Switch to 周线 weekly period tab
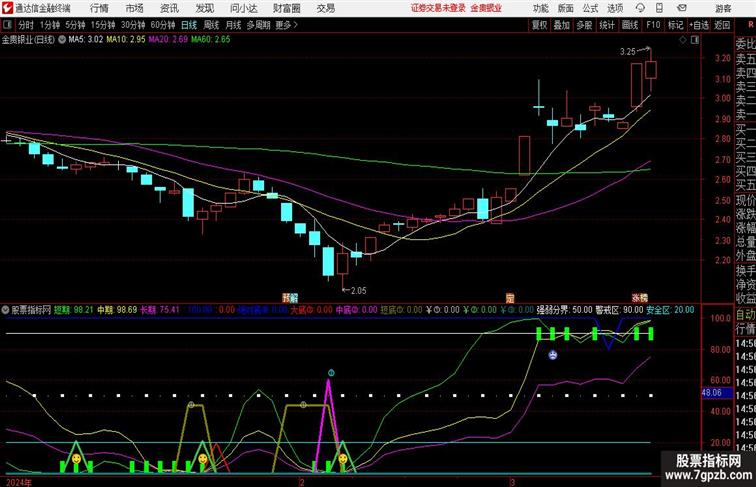Screen dimensions: 756x487 [211, 25]
